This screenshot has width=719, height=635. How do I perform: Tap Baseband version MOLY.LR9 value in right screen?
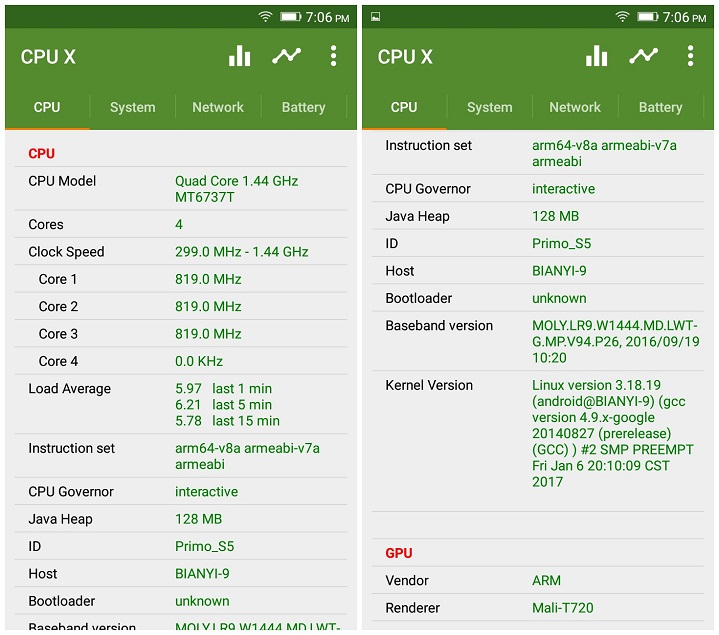[x=616, y=342]
